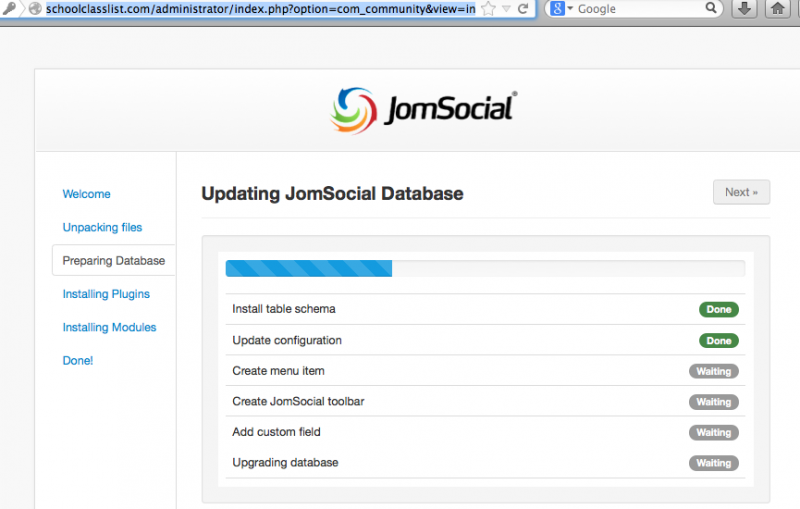This screenshot has width=800, height=509.
Task: Bookmark this page with the star icon
Action: point(488,8)
